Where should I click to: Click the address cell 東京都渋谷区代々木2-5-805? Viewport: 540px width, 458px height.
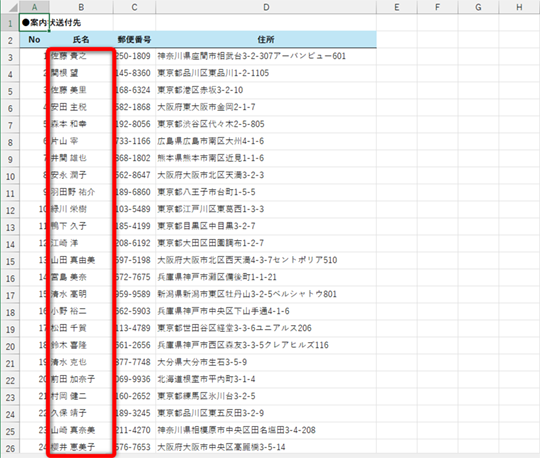[266, 124]
